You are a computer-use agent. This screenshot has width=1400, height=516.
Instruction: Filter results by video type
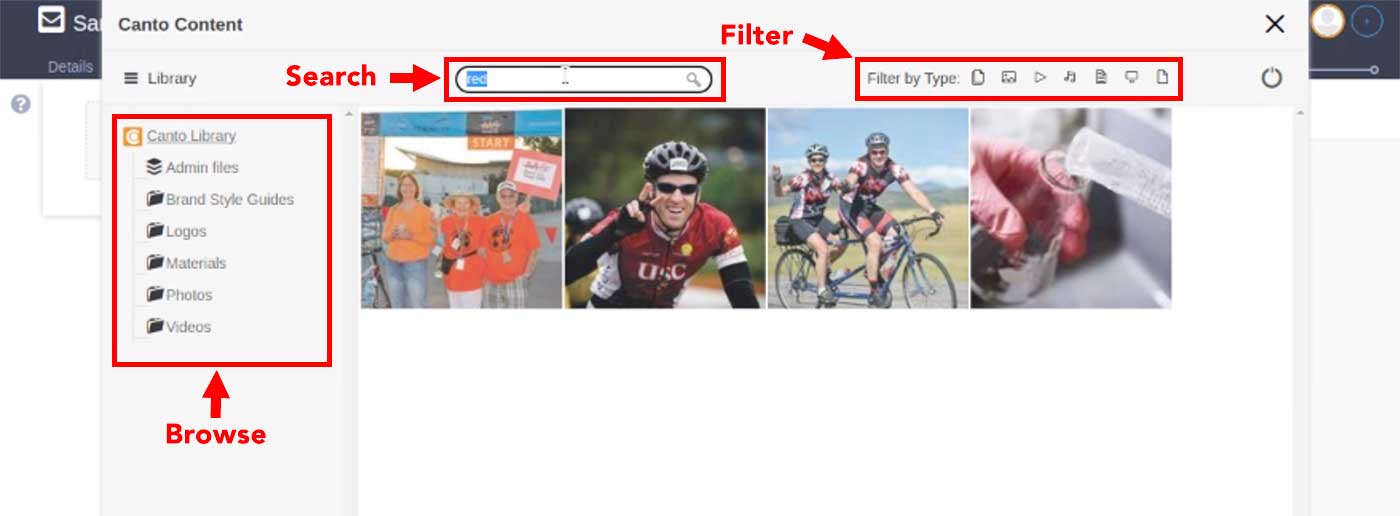click(x=1040, y=77)
